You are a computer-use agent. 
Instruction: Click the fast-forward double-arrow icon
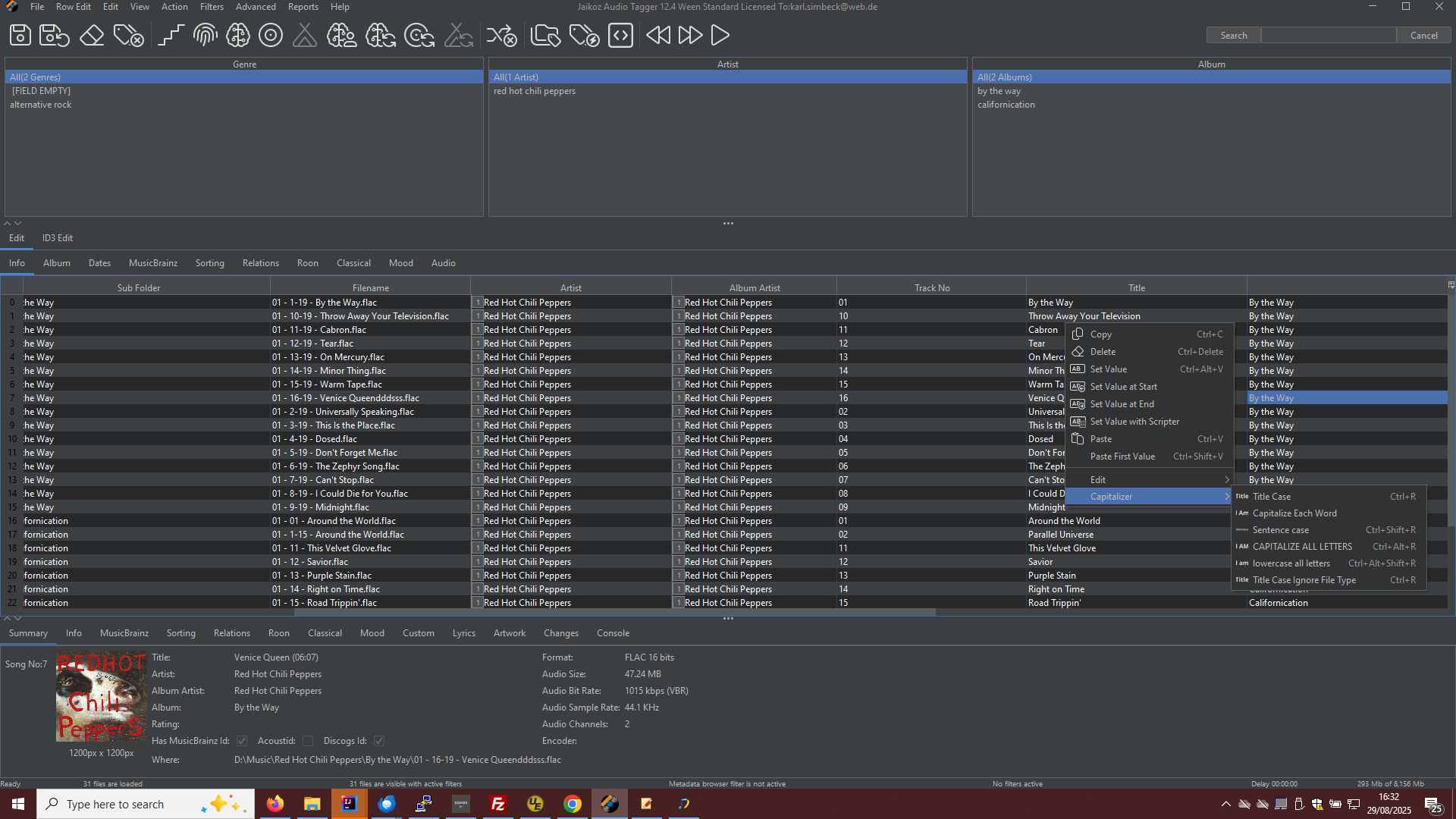690,36
